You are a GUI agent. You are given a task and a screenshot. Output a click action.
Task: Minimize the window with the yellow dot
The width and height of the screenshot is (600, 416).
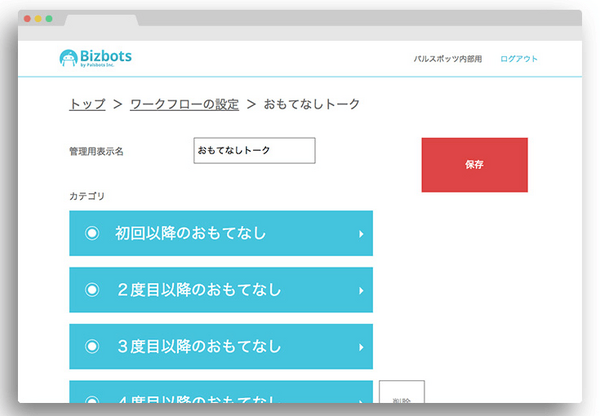tap(38, 19)
